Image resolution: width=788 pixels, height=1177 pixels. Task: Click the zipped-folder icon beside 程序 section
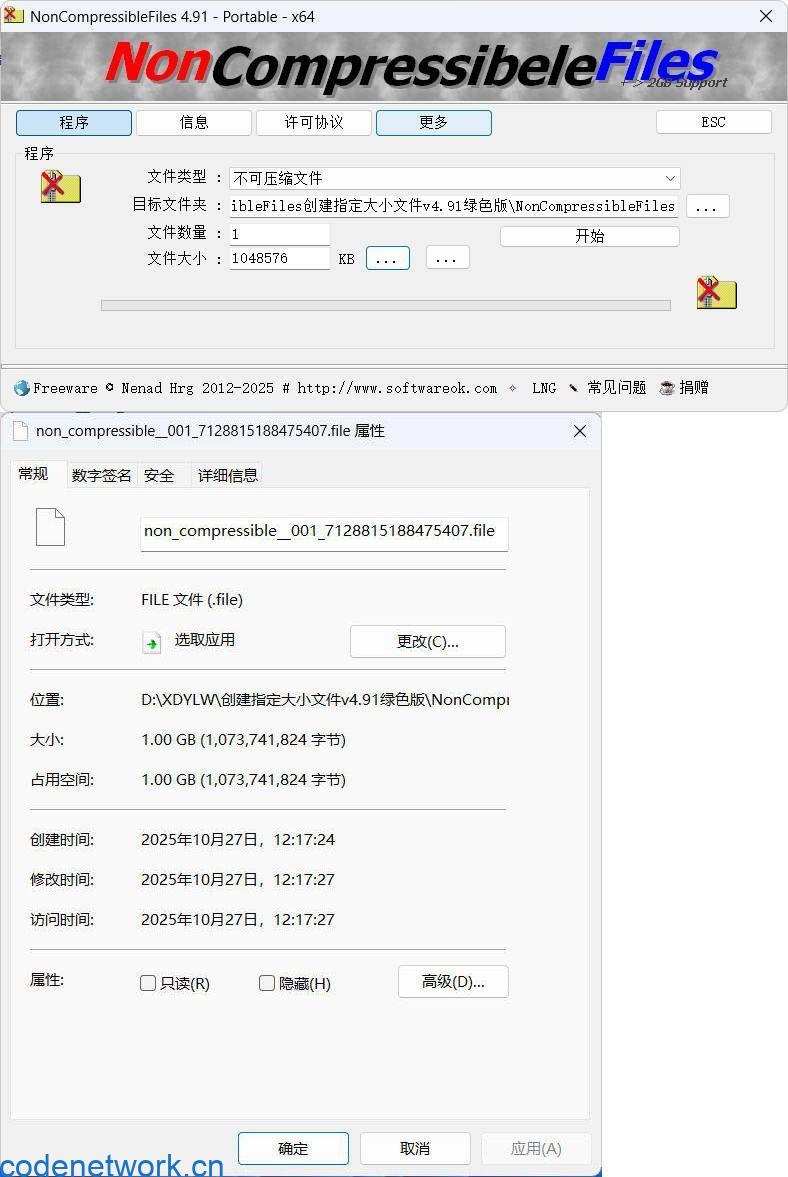pos(60,187)
